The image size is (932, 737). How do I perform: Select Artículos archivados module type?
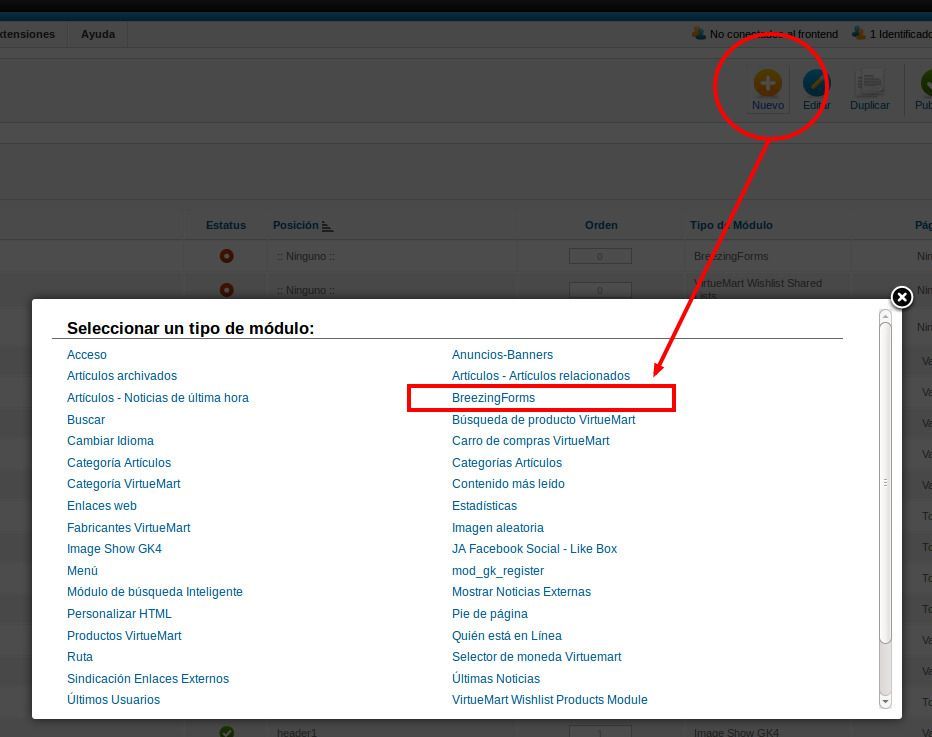click(x=122, y=376)
